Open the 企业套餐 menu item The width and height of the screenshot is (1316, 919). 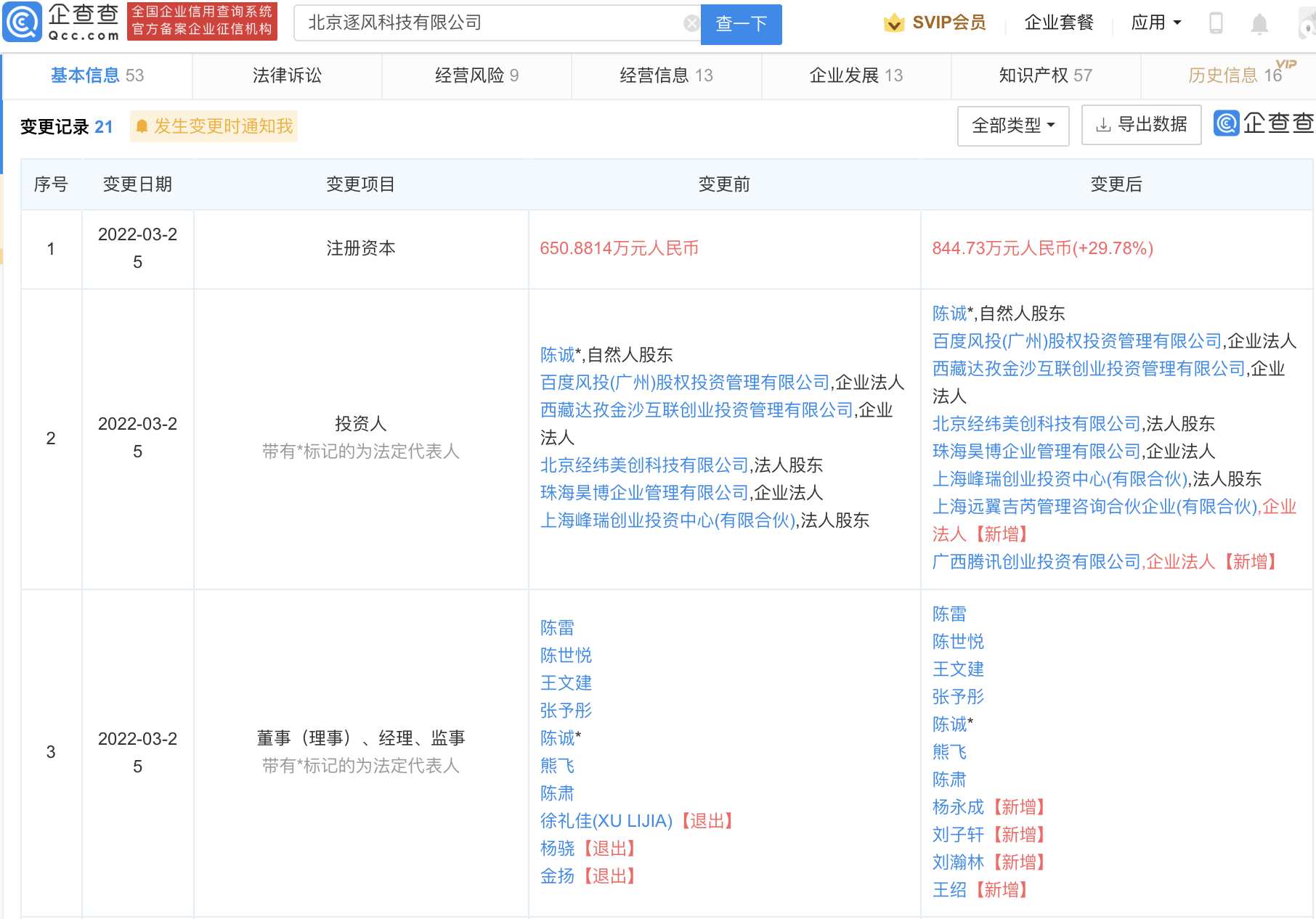click(x=1058, y=23)
